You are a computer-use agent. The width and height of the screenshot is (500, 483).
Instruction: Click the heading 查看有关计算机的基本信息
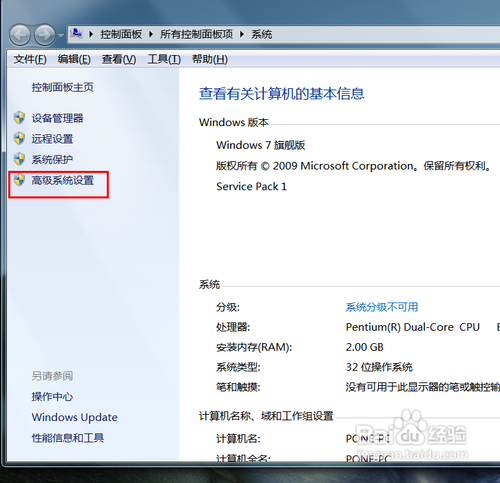point(282,93)
